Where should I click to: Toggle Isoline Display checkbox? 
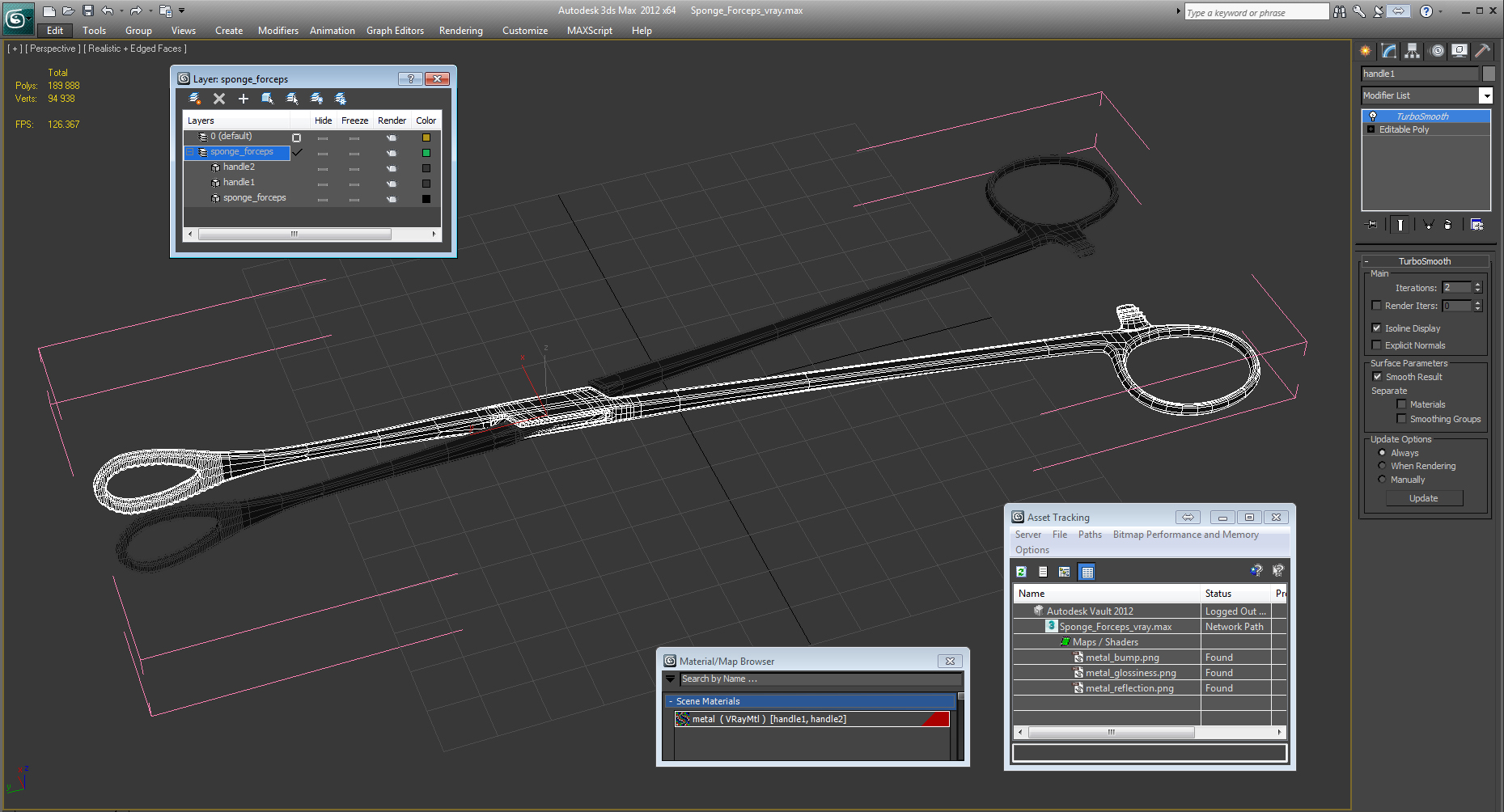pos(1376,328)
